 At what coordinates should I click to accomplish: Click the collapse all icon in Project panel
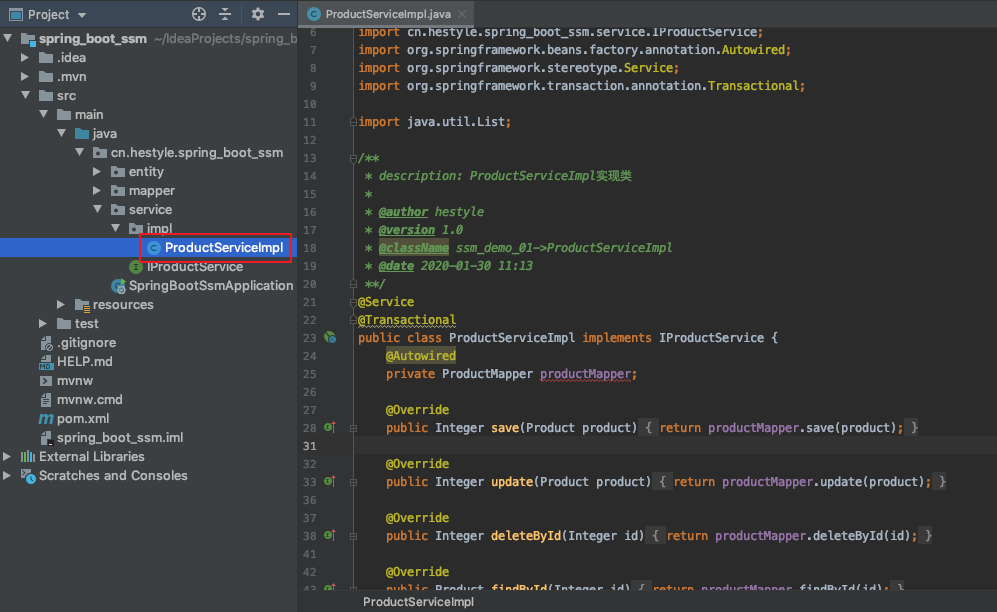coord(225,14)
